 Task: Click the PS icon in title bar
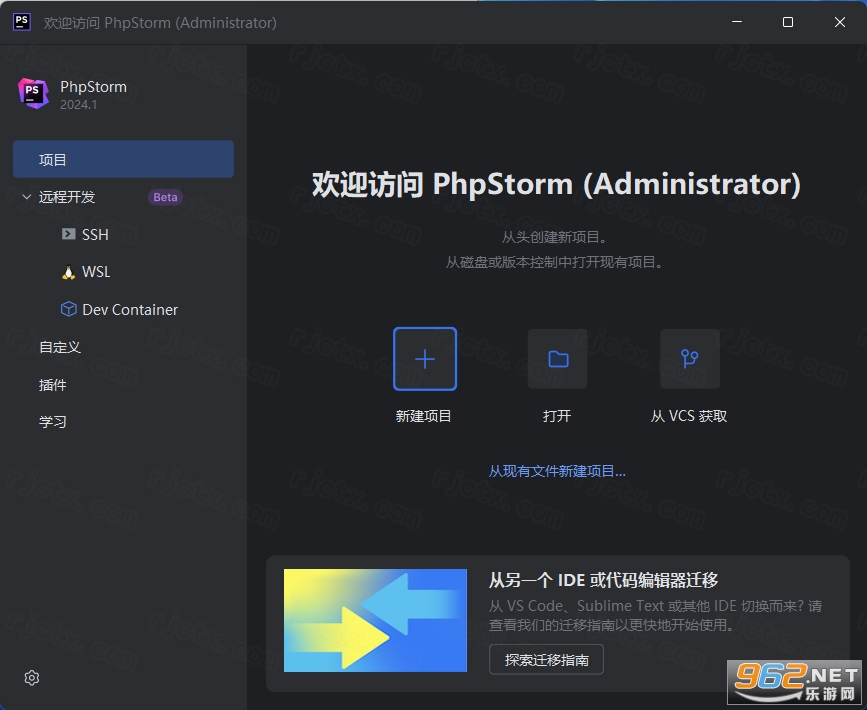point(22,22)
